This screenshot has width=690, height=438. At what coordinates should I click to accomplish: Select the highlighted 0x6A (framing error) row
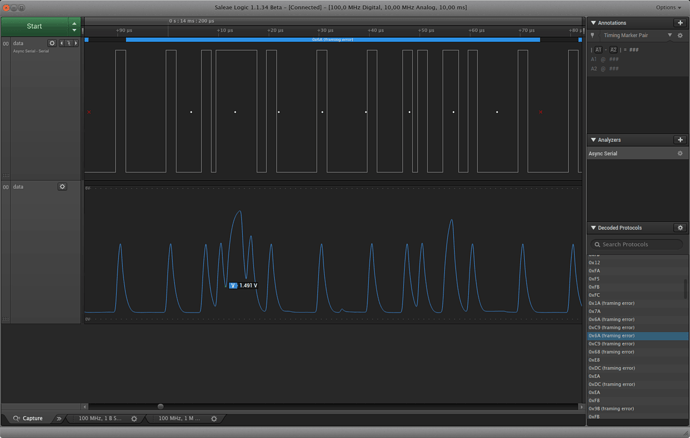[x=638, y=336]
